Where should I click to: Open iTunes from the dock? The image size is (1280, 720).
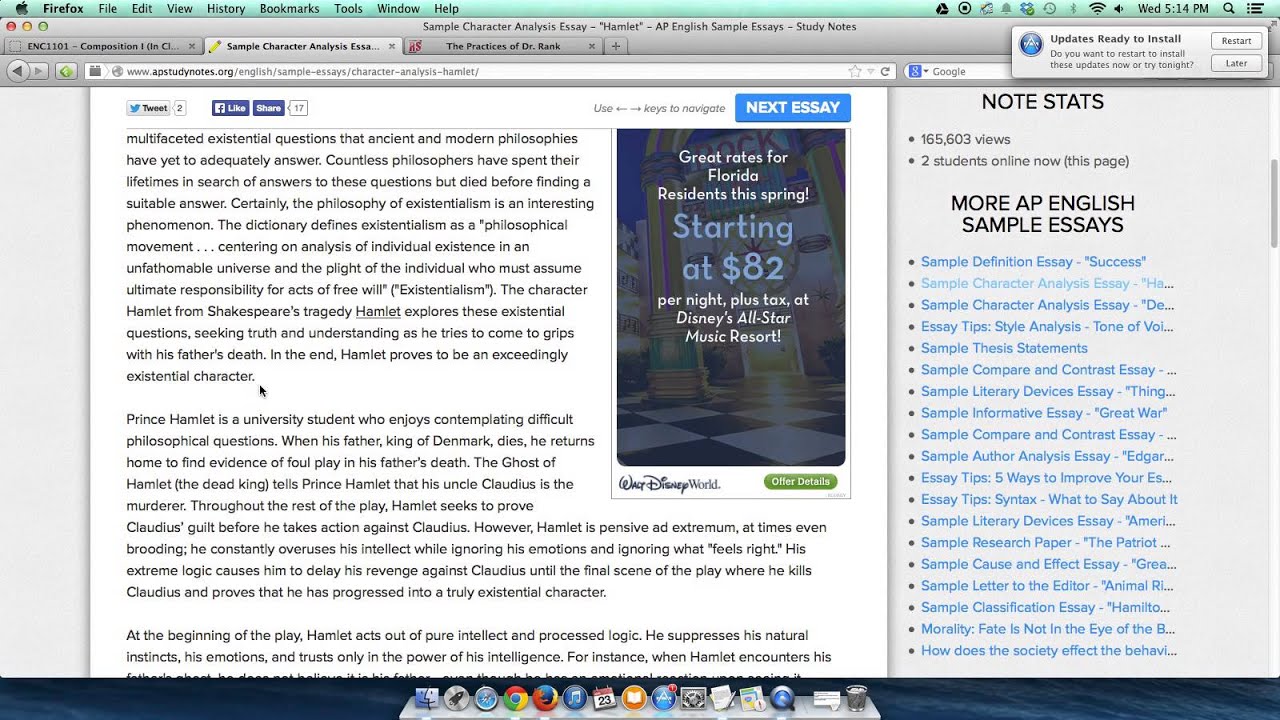(x=575, y=699)
